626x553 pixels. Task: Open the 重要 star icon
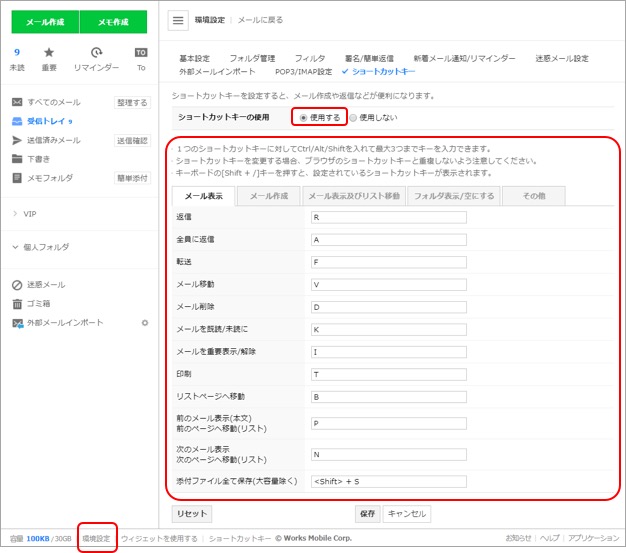49,53
